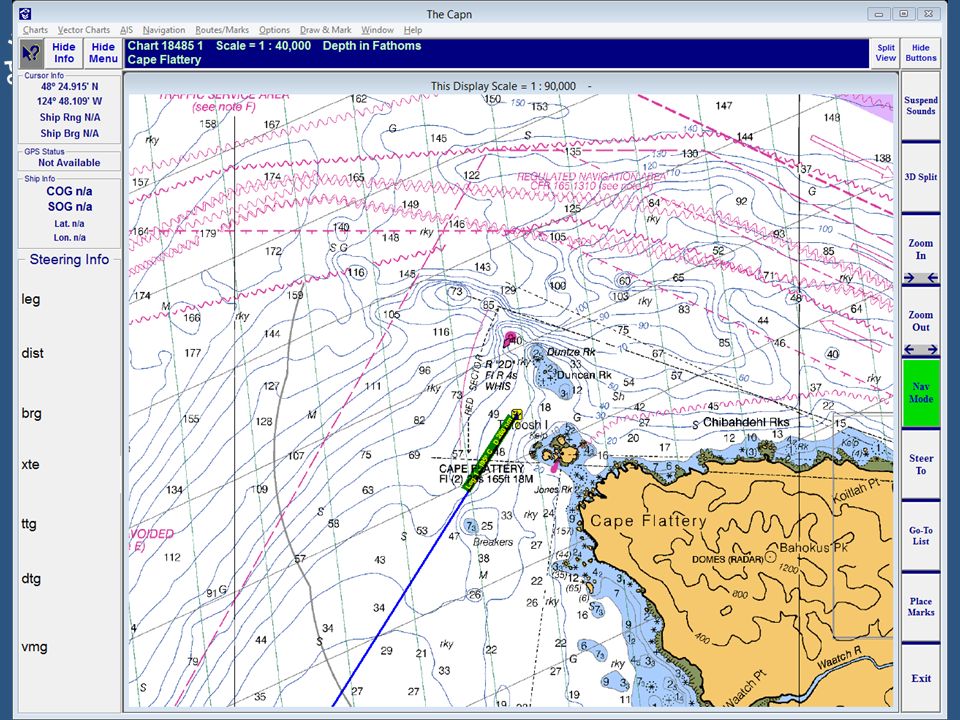This screenshot has width=960, height=720.
Task: Click the cursor longitude '124° 48.109' W'
Action: 69,102
